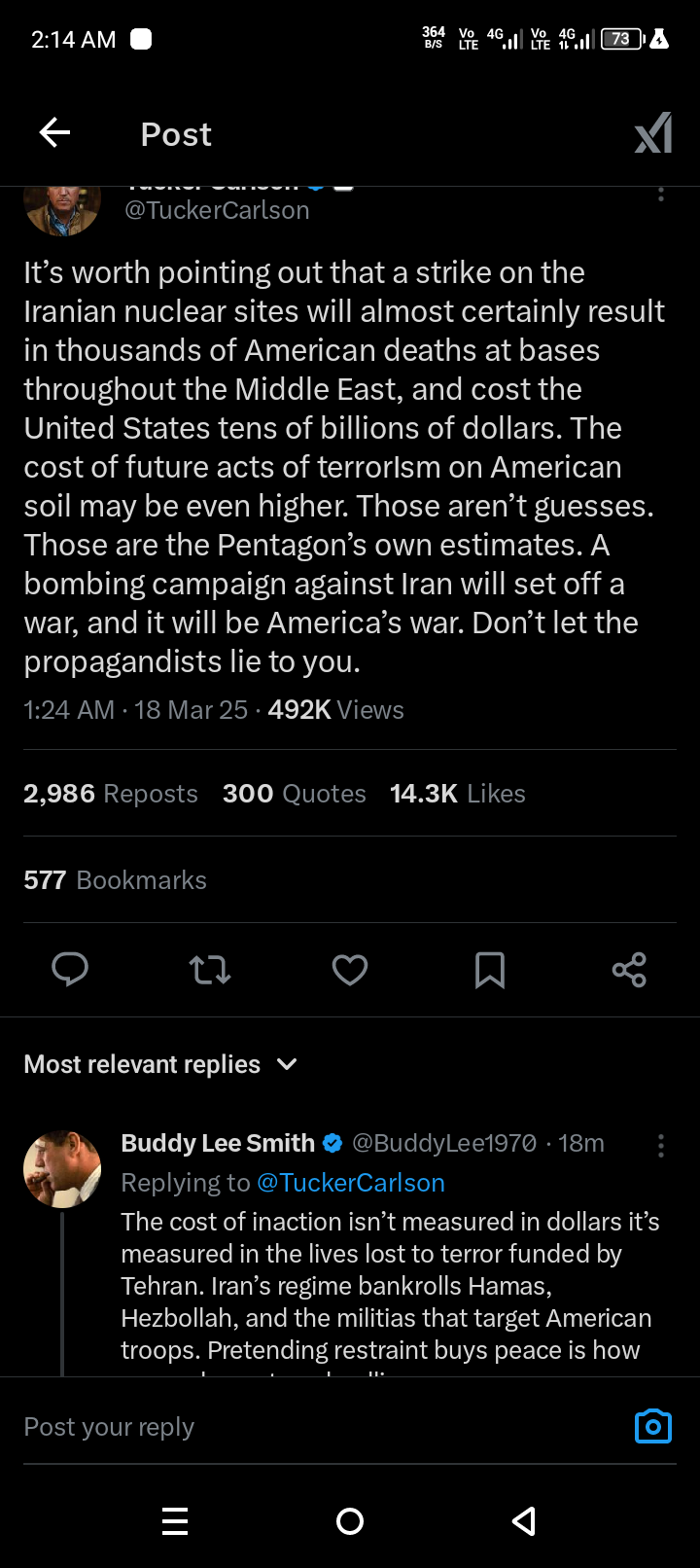Bookmark the post
This screenshot has height=1568, width=700.
point(490,970)
